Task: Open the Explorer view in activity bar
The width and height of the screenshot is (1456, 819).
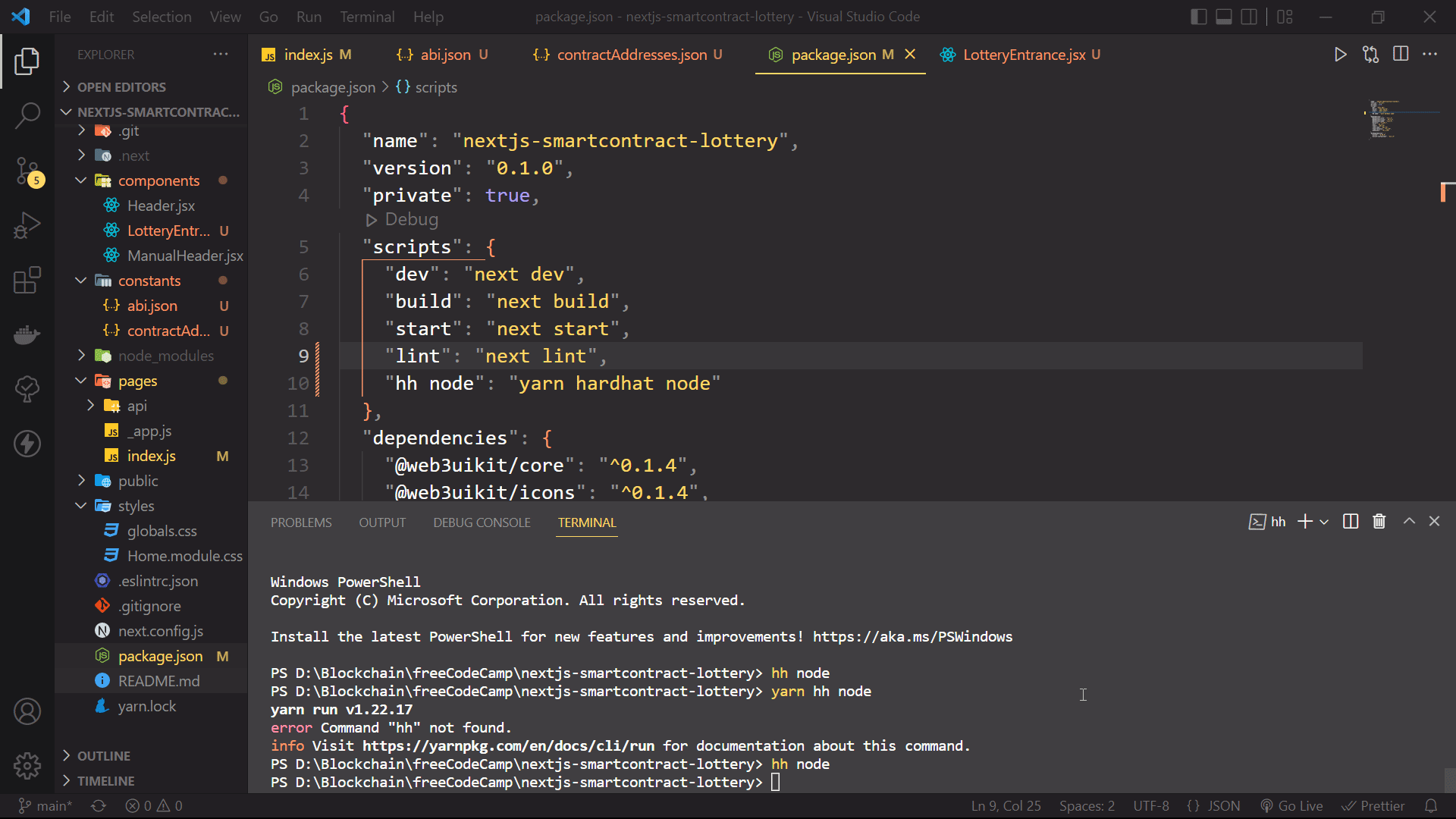Action: pyautogui.click(x=27, y=61)
